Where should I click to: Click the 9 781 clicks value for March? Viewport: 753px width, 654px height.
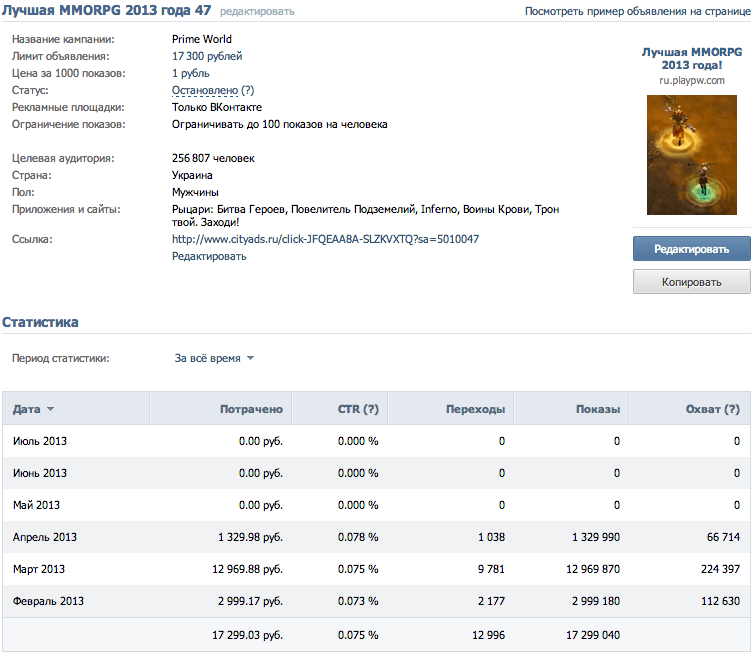tap(491, 569)
